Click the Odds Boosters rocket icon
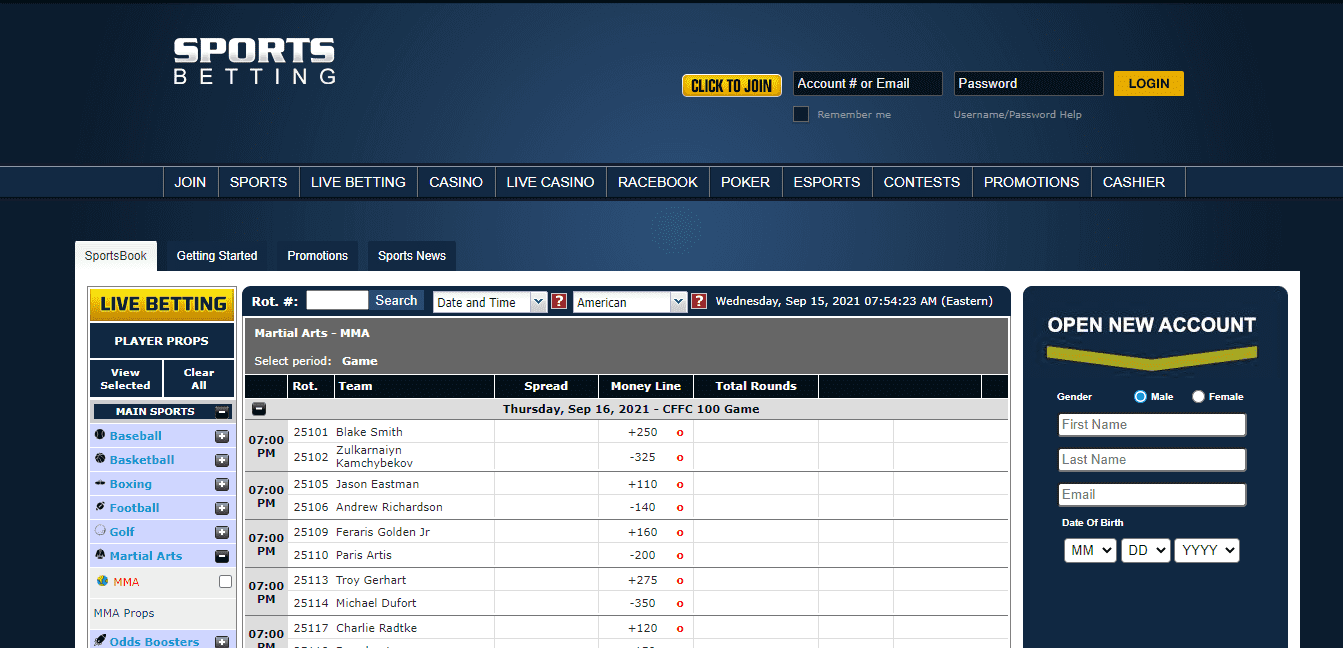Screen dimensions: 1343x648 (x=100, y=641)
